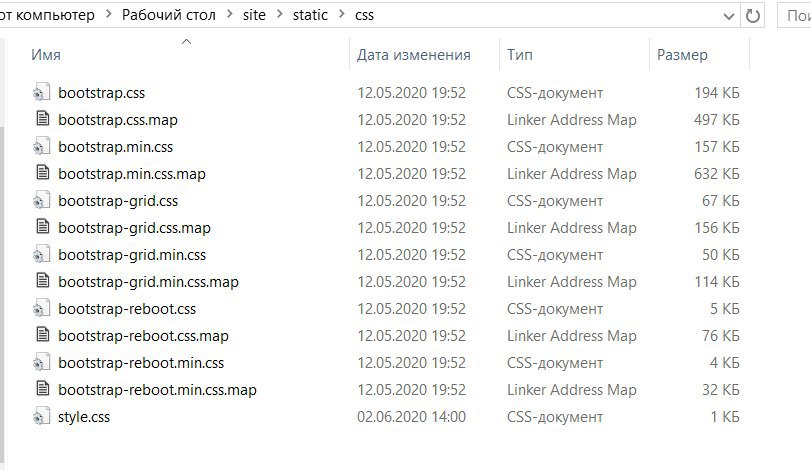Image resolution: width=811 pixels, height=470 pixels.
Task: Click the 497 КБ size value
Action: [x=717, y=120]
